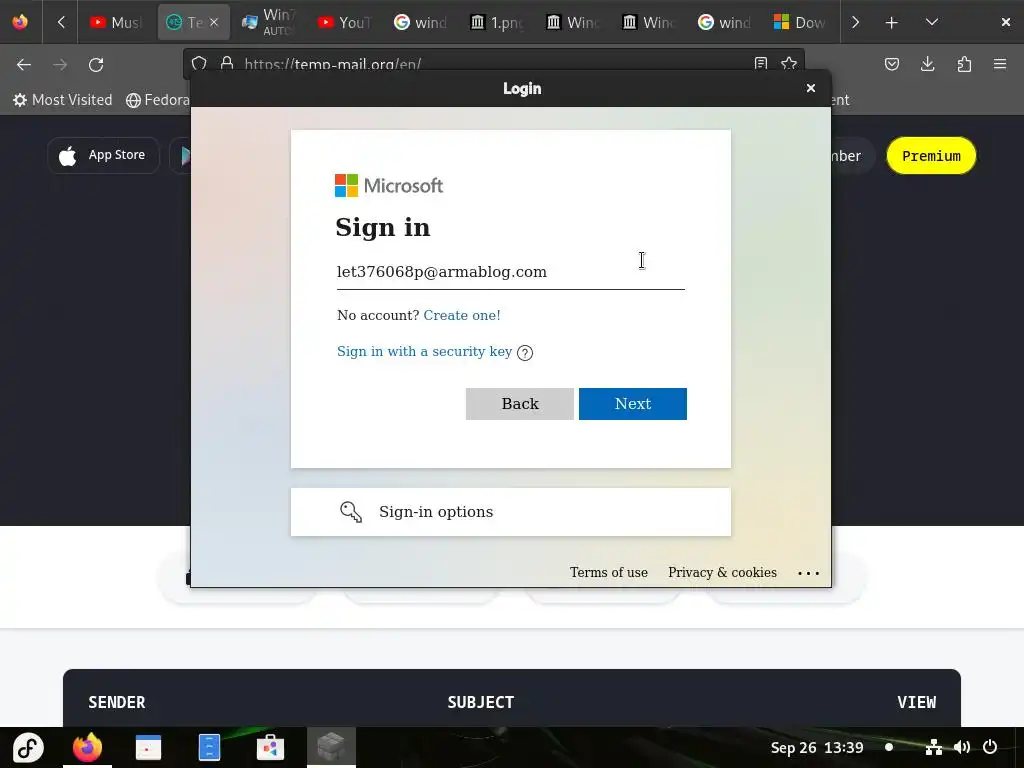Open the gray boxes taskbar app
The image size is (1024, 768).
[331, 747]
